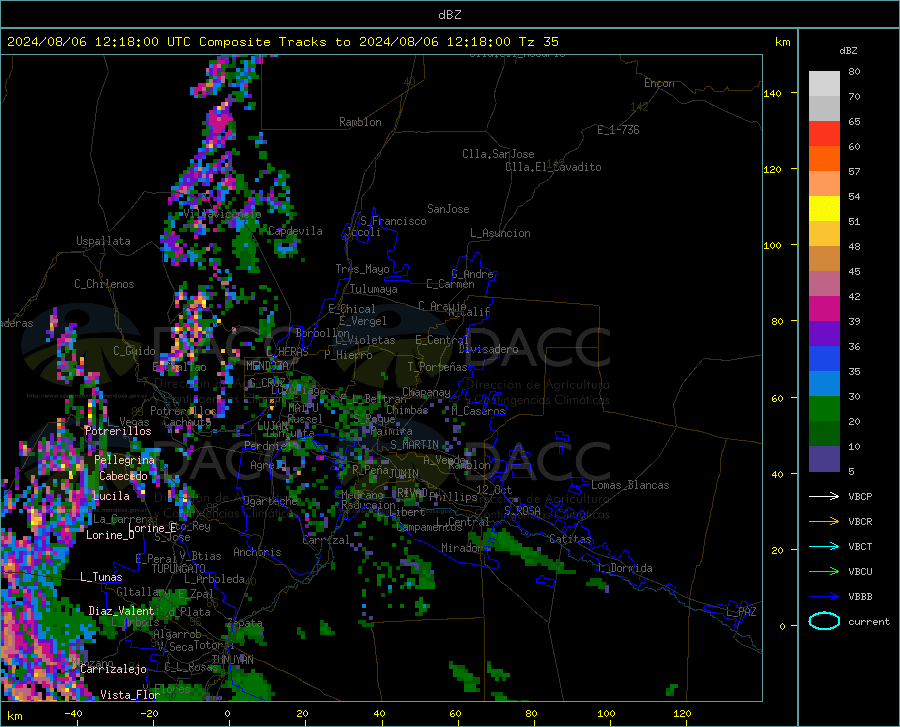Viewport: 900px width, 727px height.
Task: Click the 'Lomas_Blancas' map label
Action: point(630,485)
